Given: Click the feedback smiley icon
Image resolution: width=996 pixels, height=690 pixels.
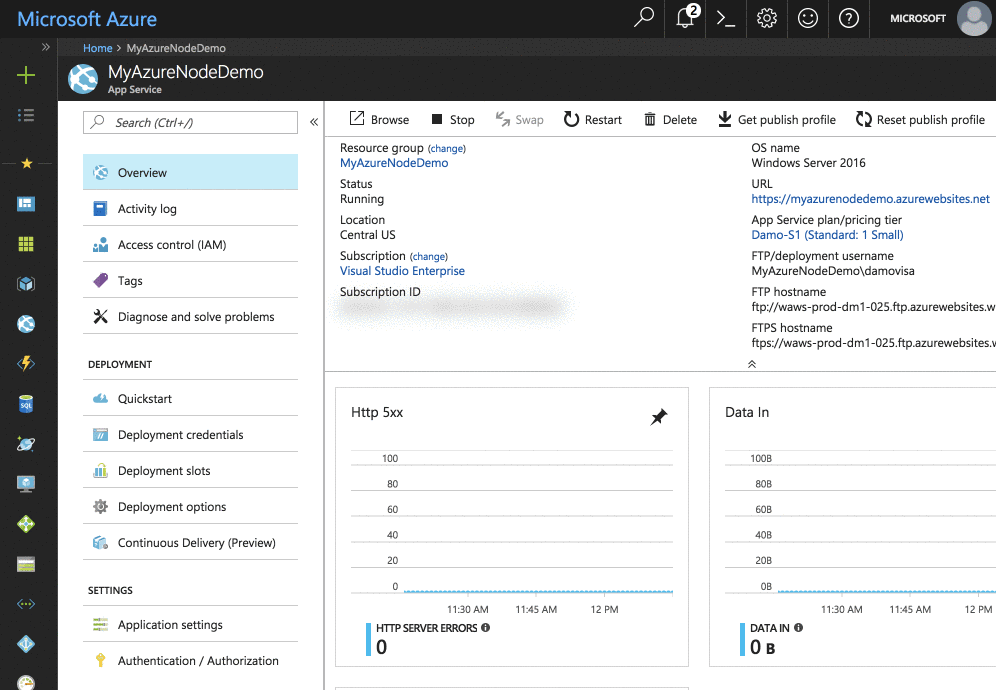Looking at the screenshot, I should click(x=807, y=18).
